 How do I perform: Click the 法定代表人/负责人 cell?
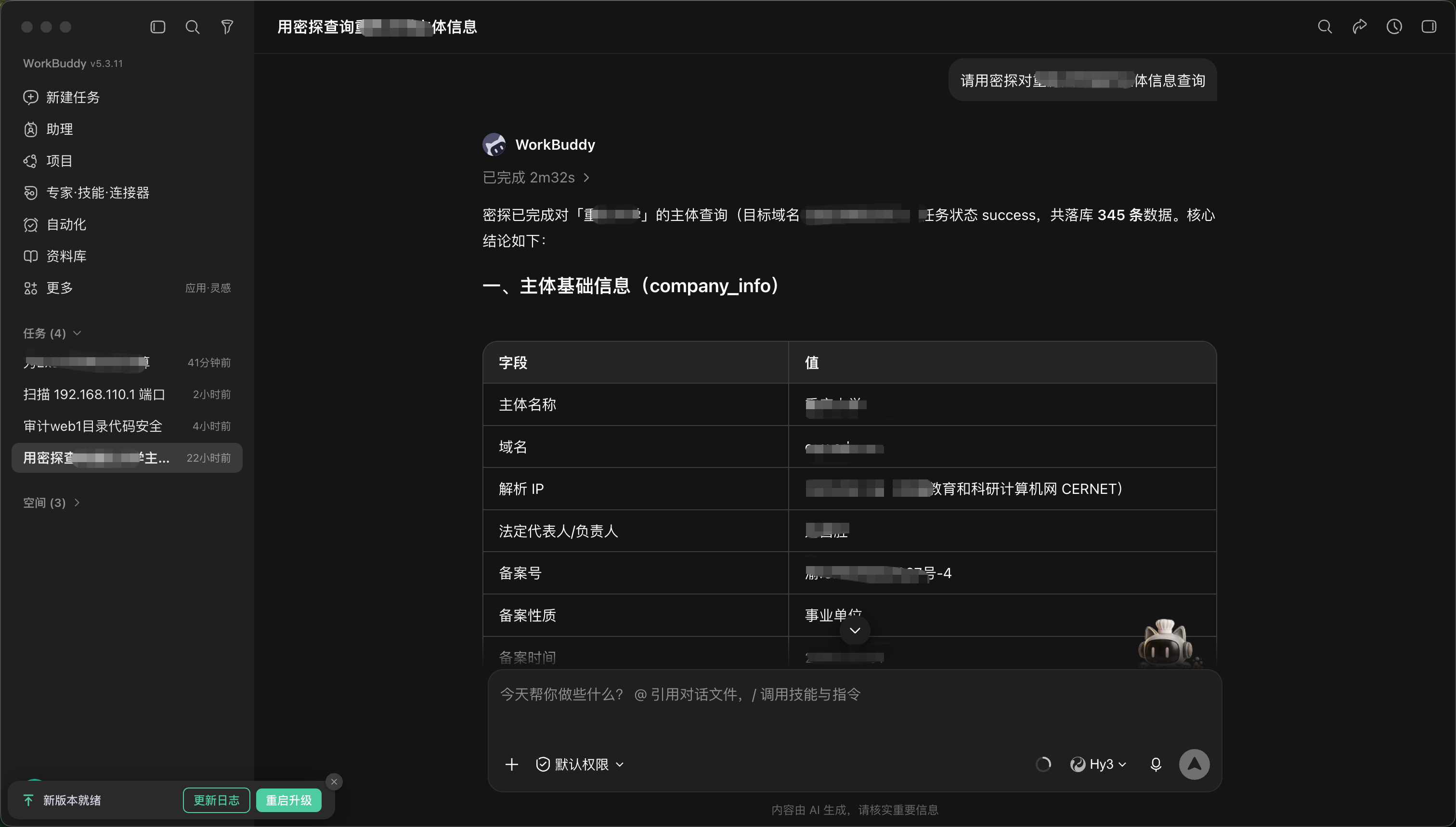636,531
